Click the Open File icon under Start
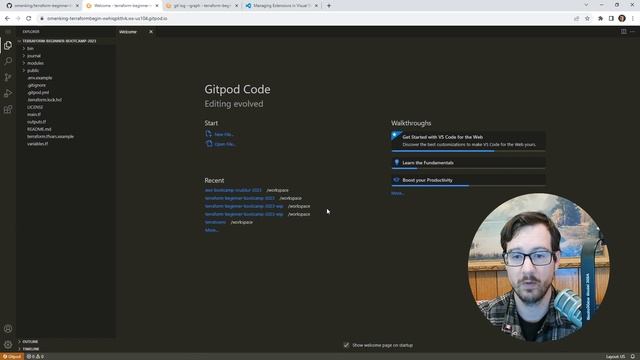640x360 pixels. click(x=209, y=144)
